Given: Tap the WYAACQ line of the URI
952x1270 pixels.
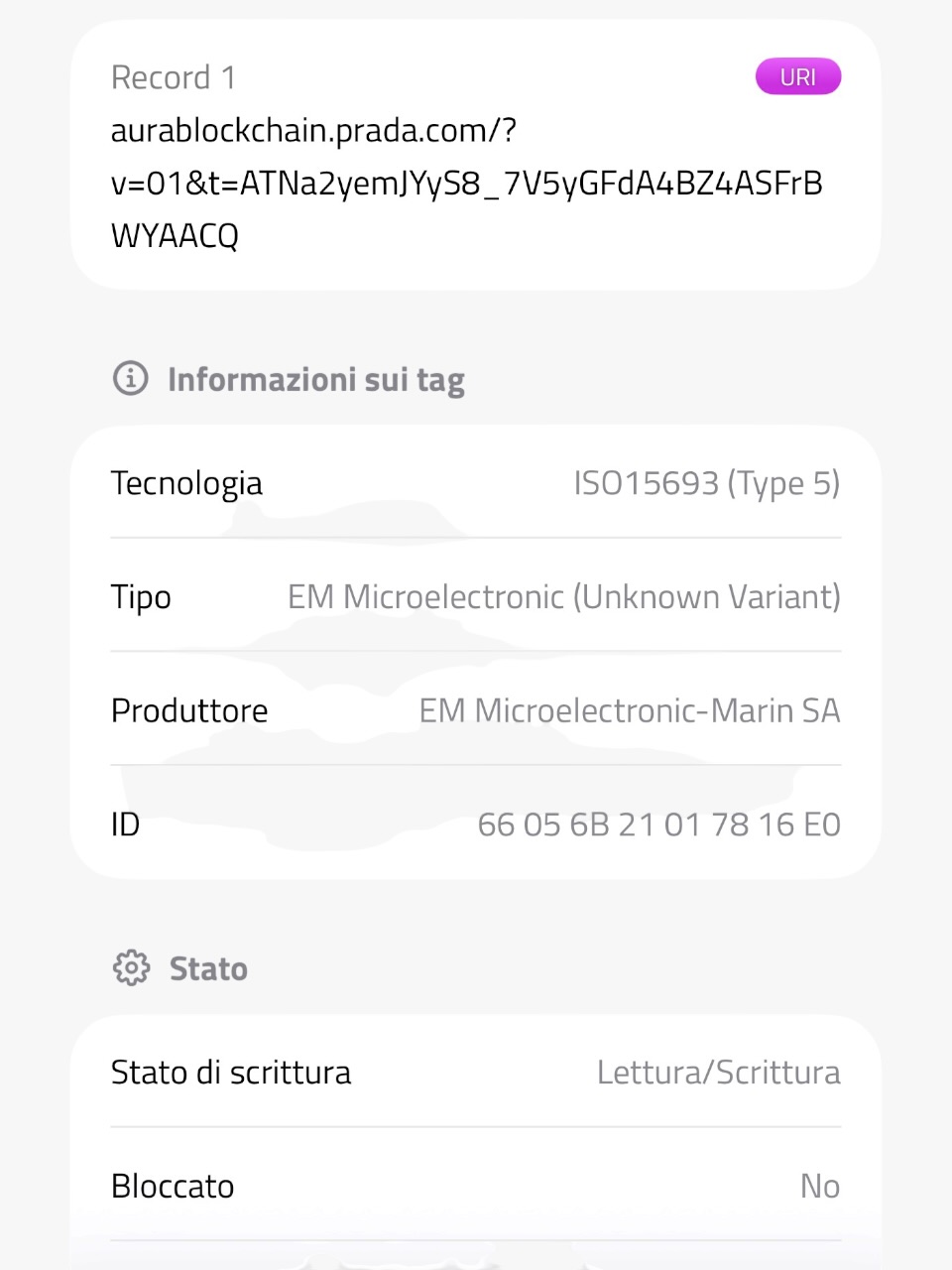Looking at the screenshot, I should point(175,236).
